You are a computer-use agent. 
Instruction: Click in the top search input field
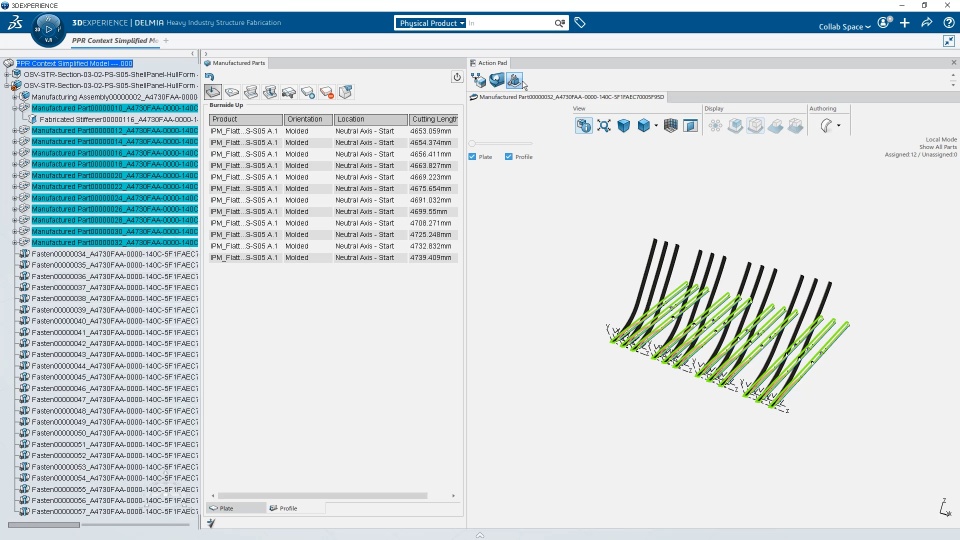click(510, 23)
